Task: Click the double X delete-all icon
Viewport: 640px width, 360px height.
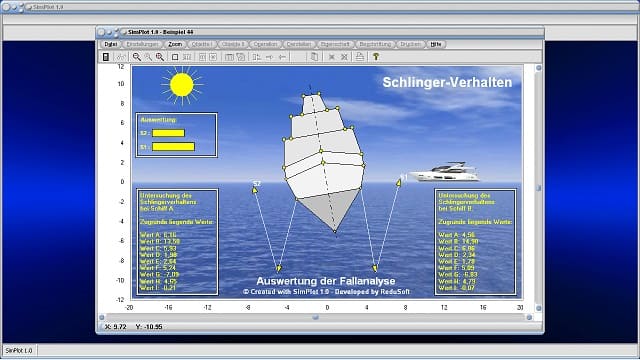Action: tap(344, 57)
